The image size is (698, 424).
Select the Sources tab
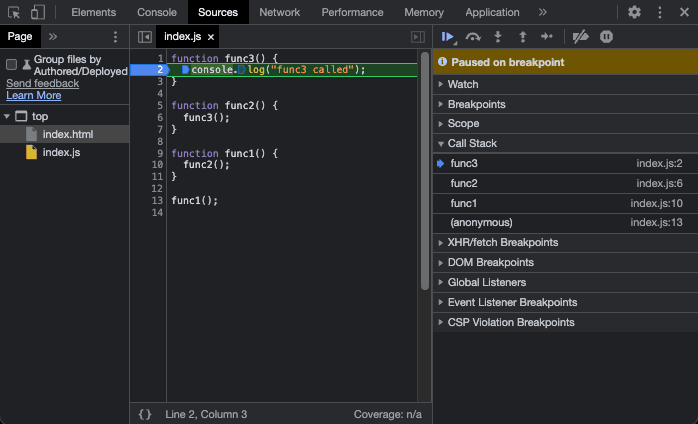[218, 12]
